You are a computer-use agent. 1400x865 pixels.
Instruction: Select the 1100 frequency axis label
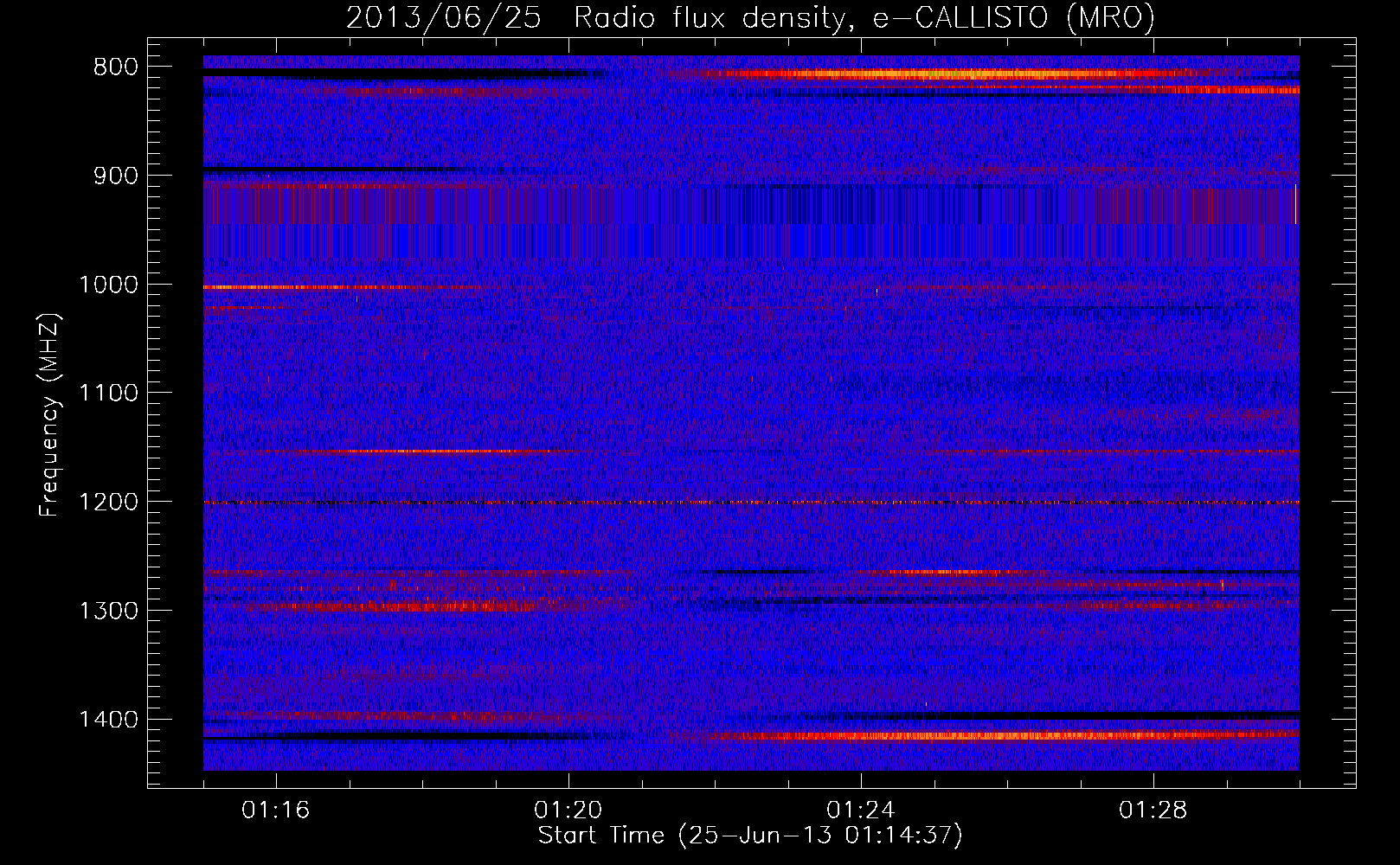tap(108, 394)
